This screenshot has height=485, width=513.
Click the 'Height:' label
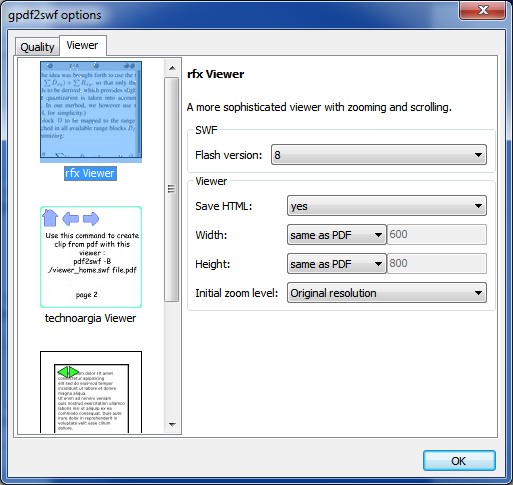(213, 264)
